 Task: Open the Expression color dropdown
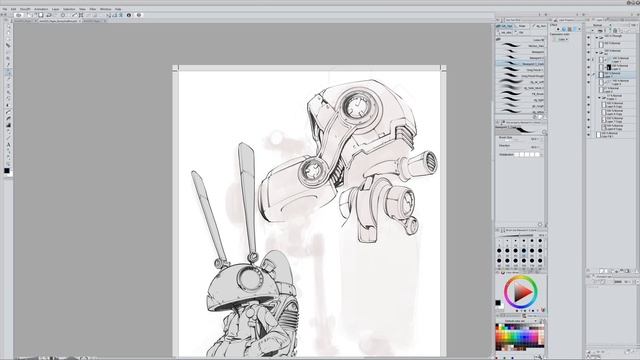[x=562, y=39]
